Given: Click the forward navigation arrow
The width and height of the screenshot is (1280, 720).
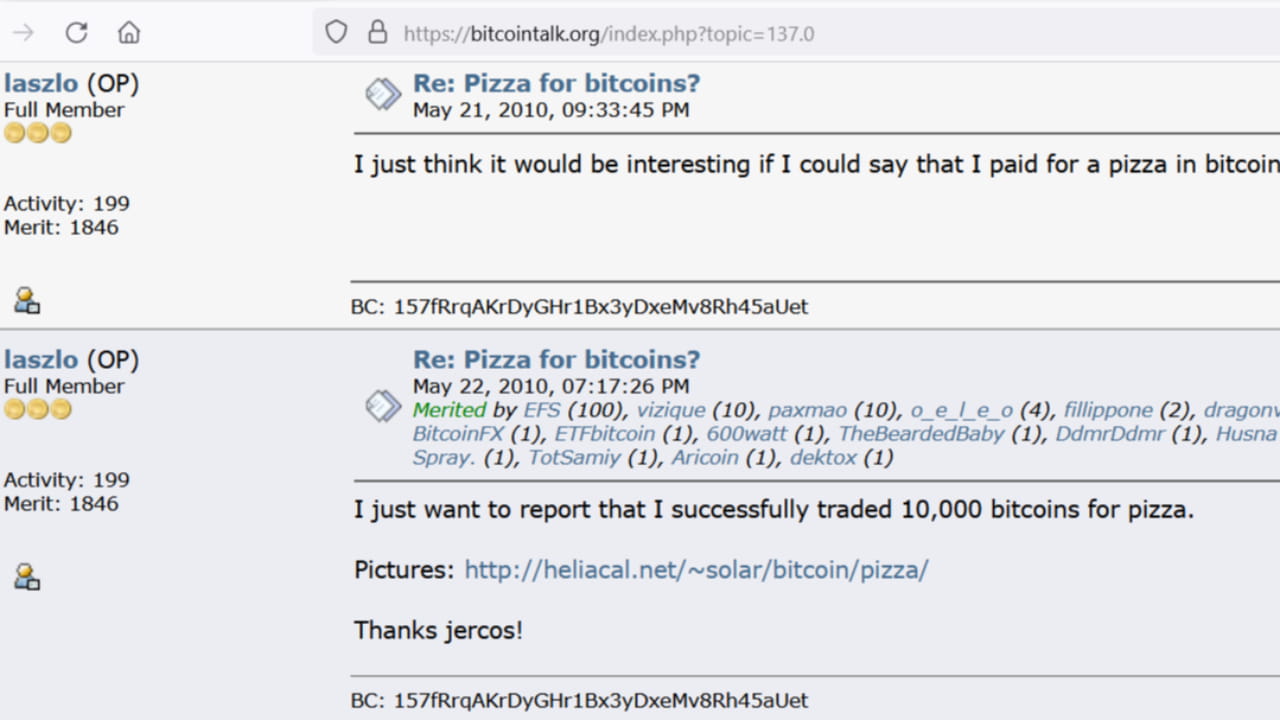Looking at the screenshot, I should (22, 31).
